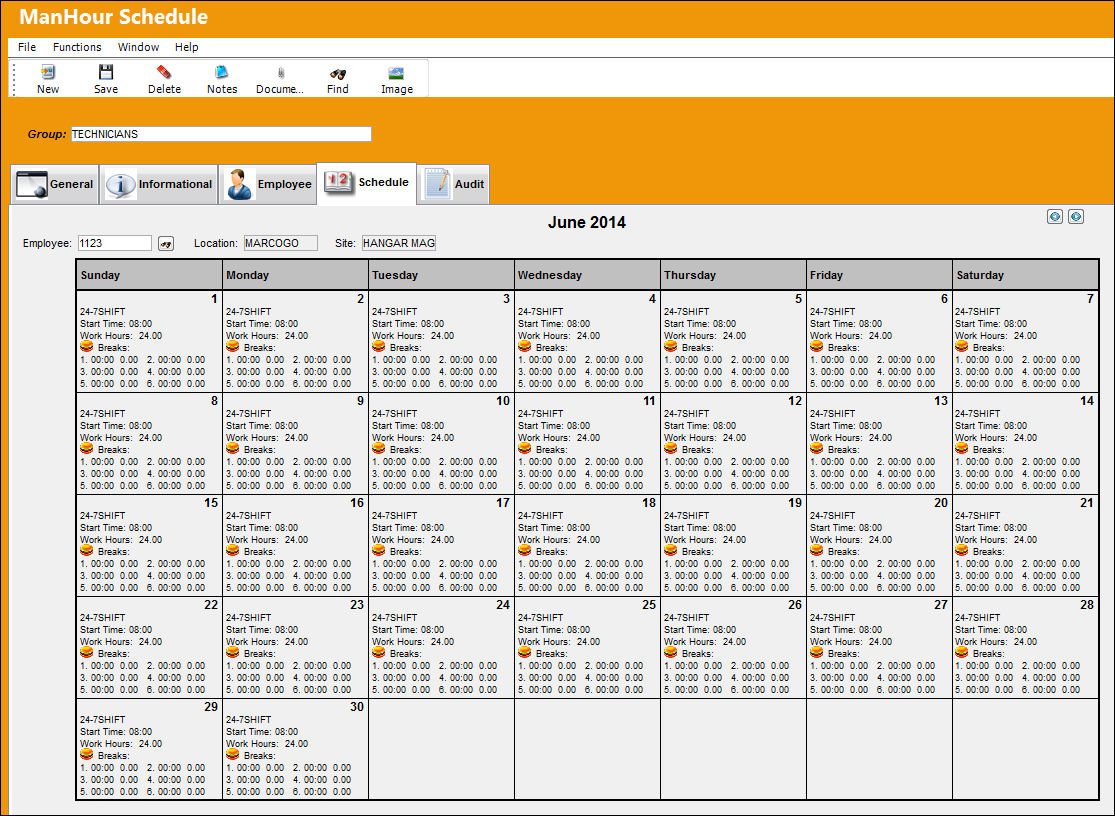This screenshot has width=1115, height=816.
Task: Select day number 26 in calendar
Action: pos(794,605)
